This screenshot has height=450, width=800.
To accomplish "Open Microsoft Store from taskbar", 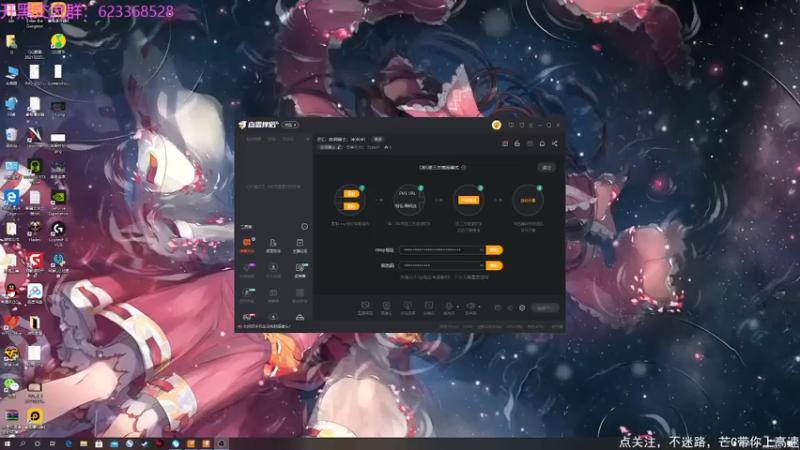I will [99, 444].
